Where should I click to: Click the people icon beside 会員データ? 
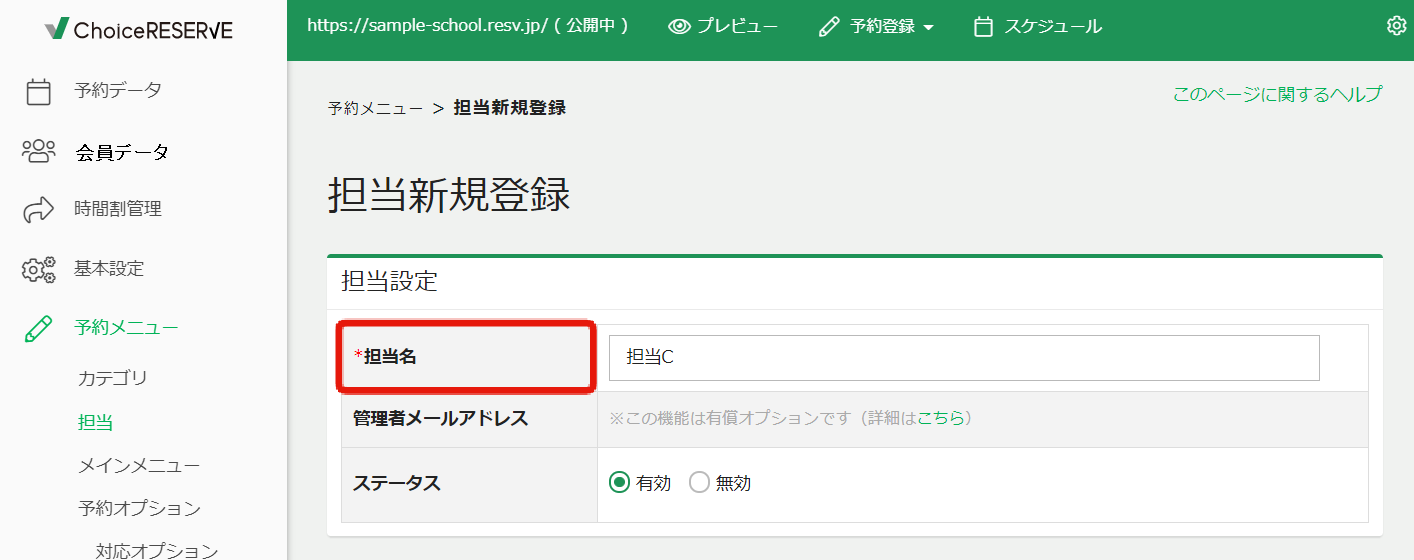tap(38, 152)
